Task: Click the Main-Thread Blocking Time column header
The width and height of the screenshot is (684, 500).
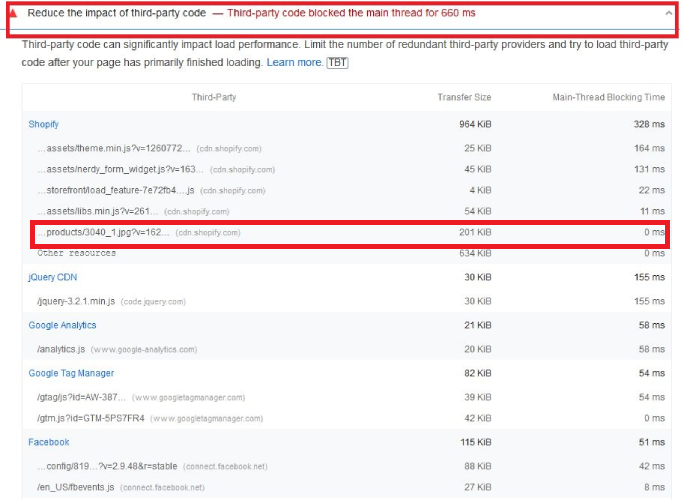Action: point(608,97)
